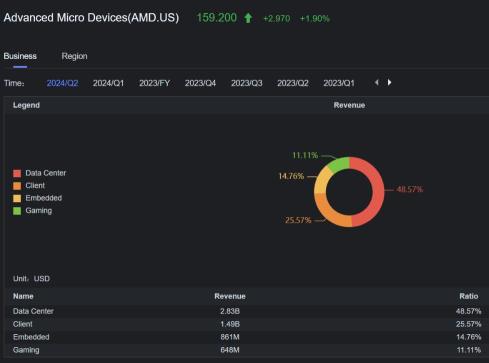The height and width of the screenshot is (363, 489).
Task: Choose the 2023/Q4 period
Action: point(200,83)
